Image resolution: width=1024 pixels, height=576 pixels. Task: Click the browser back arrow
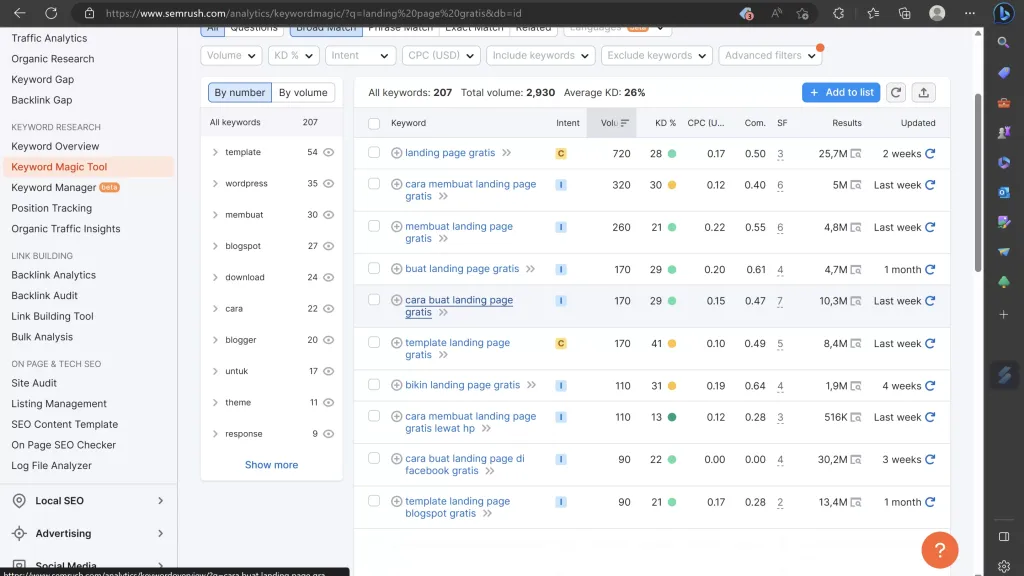pos(20,13)
